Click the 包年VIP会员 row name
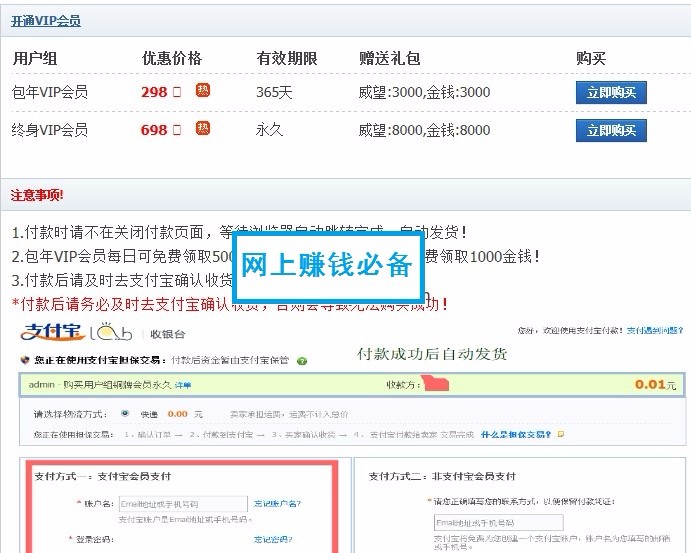 click(50, 92)
